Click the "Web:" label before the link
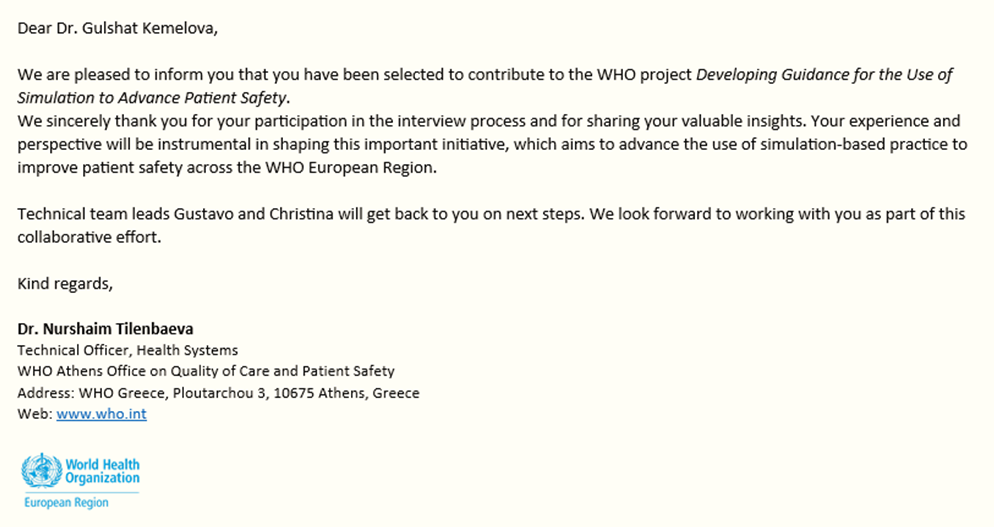The width and height of the screenshot is (994, 527). (x=34, y=414)
